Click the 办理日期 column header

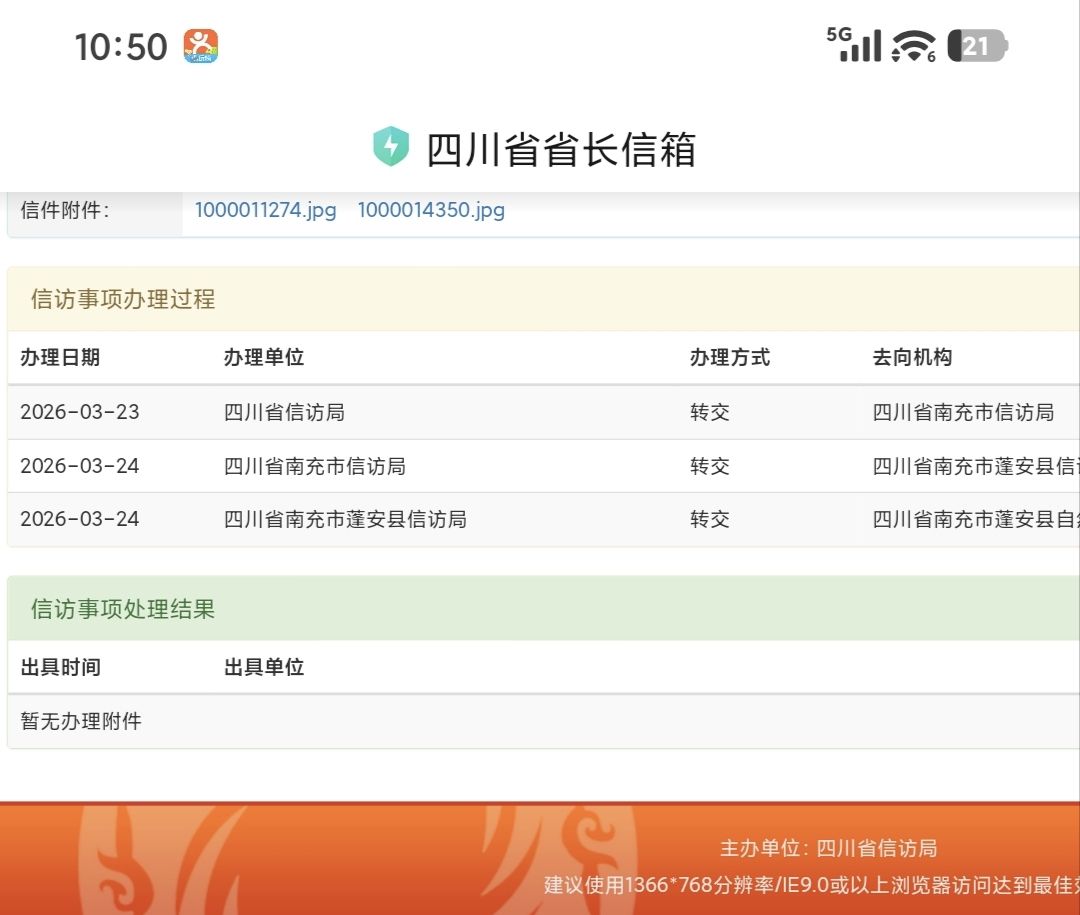[x=60, y=358]
